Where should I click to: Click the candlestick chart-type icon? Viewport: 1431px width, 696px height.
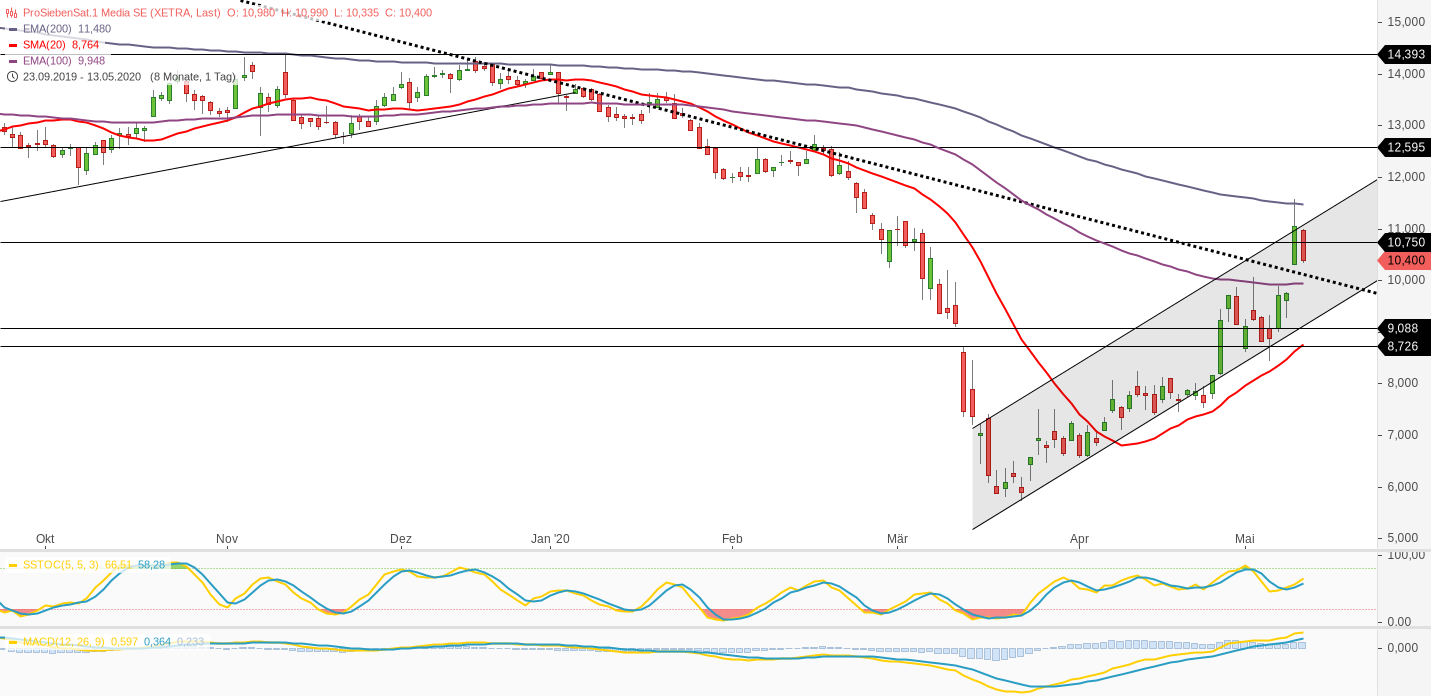tap(12, 13)
